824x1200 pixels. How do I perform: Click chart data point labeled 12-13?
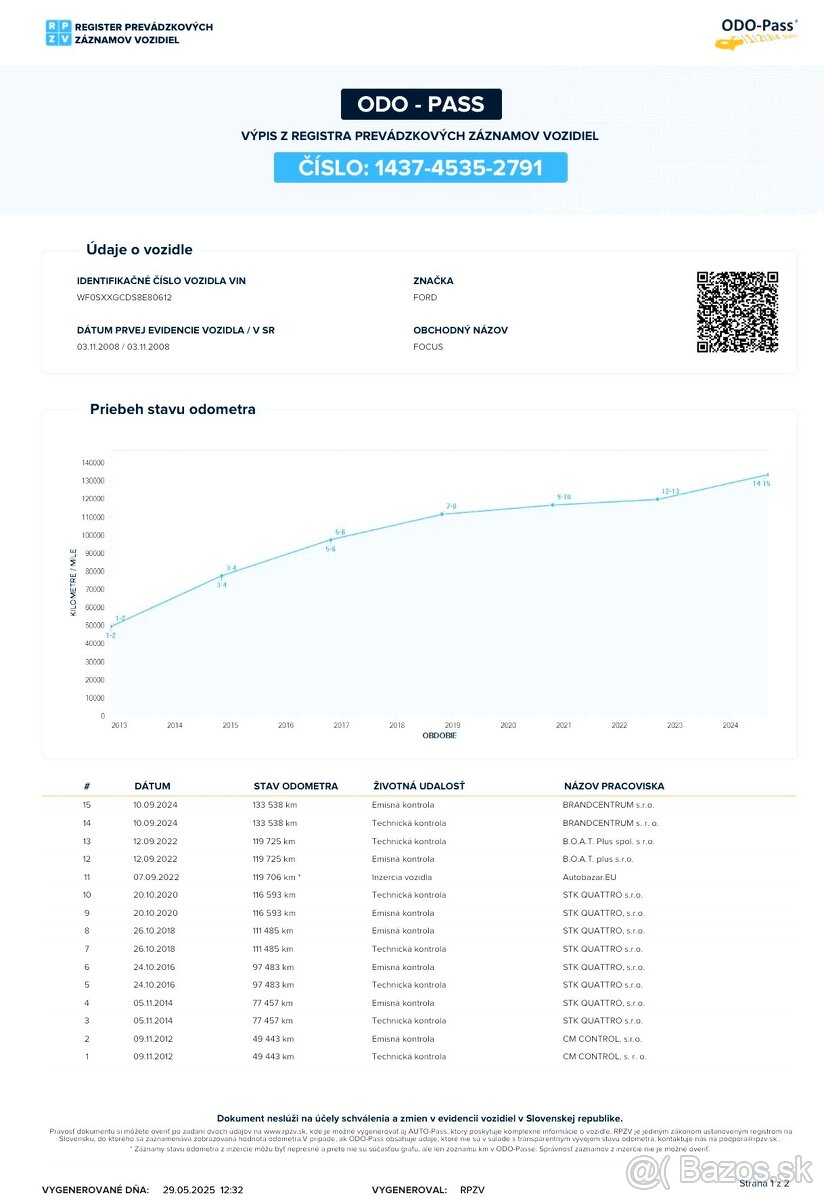coord(657,499)
